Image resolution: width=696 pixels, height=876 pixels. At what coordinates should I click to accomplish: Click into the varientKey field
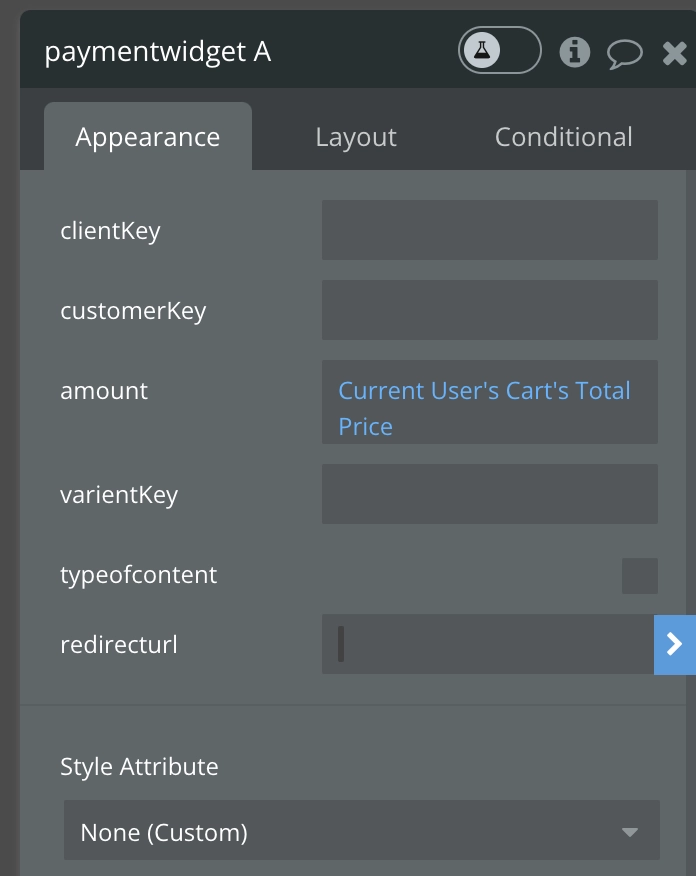coord(489,494)
